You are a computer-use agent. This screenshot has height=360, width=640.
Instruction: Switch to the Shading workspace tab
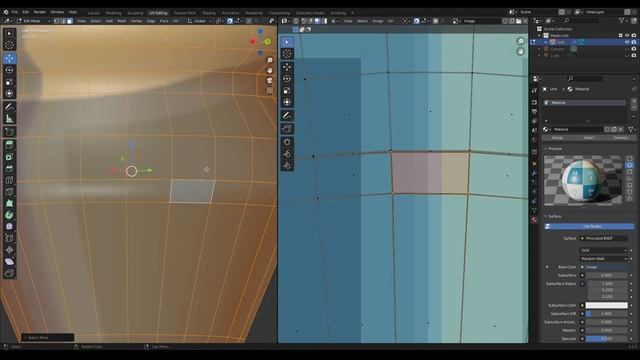[x=209, y=13]
